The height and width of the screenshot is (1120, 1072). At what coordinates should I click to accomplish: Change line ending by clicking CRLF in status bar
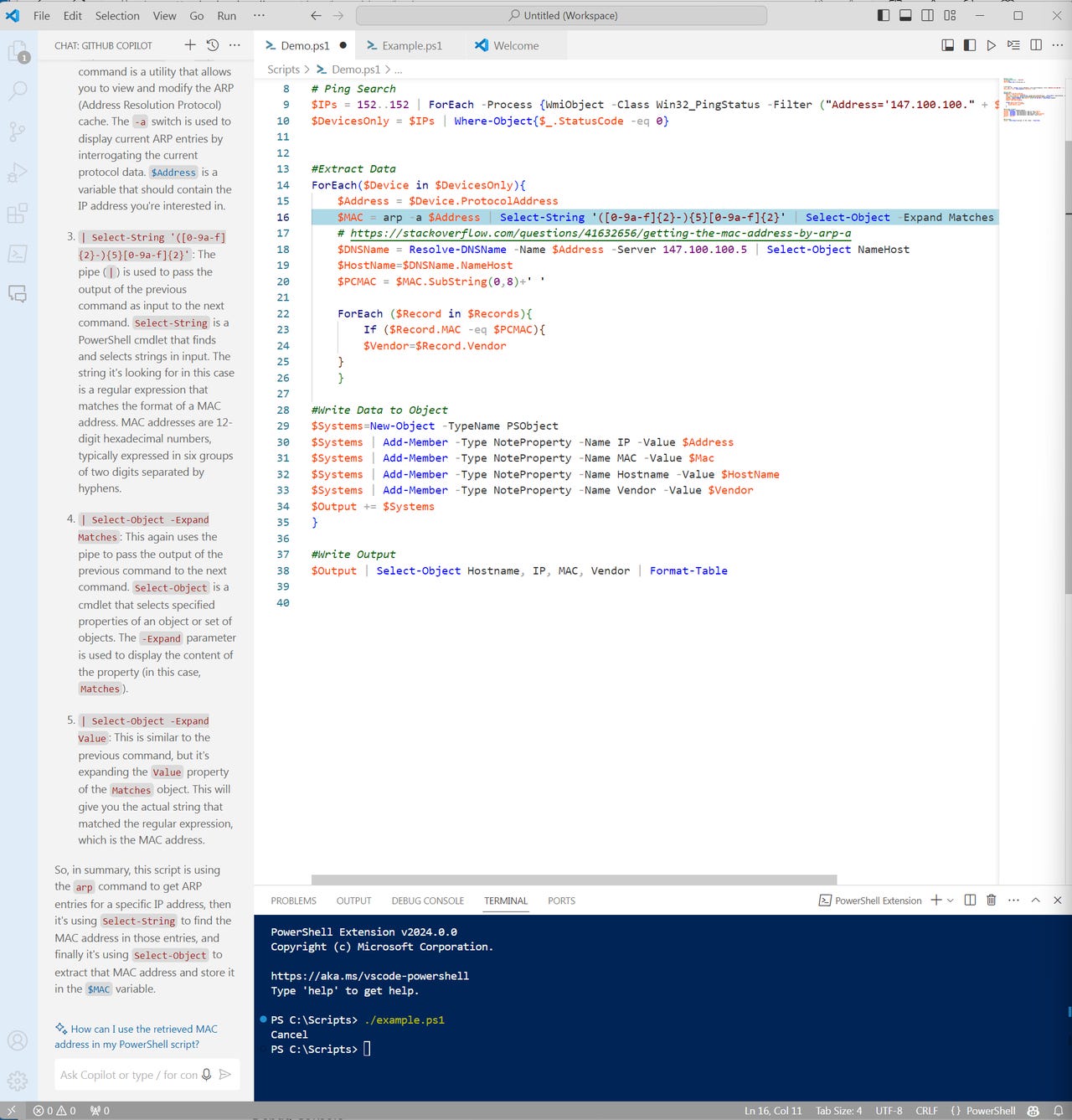(x=926, y=1111)
